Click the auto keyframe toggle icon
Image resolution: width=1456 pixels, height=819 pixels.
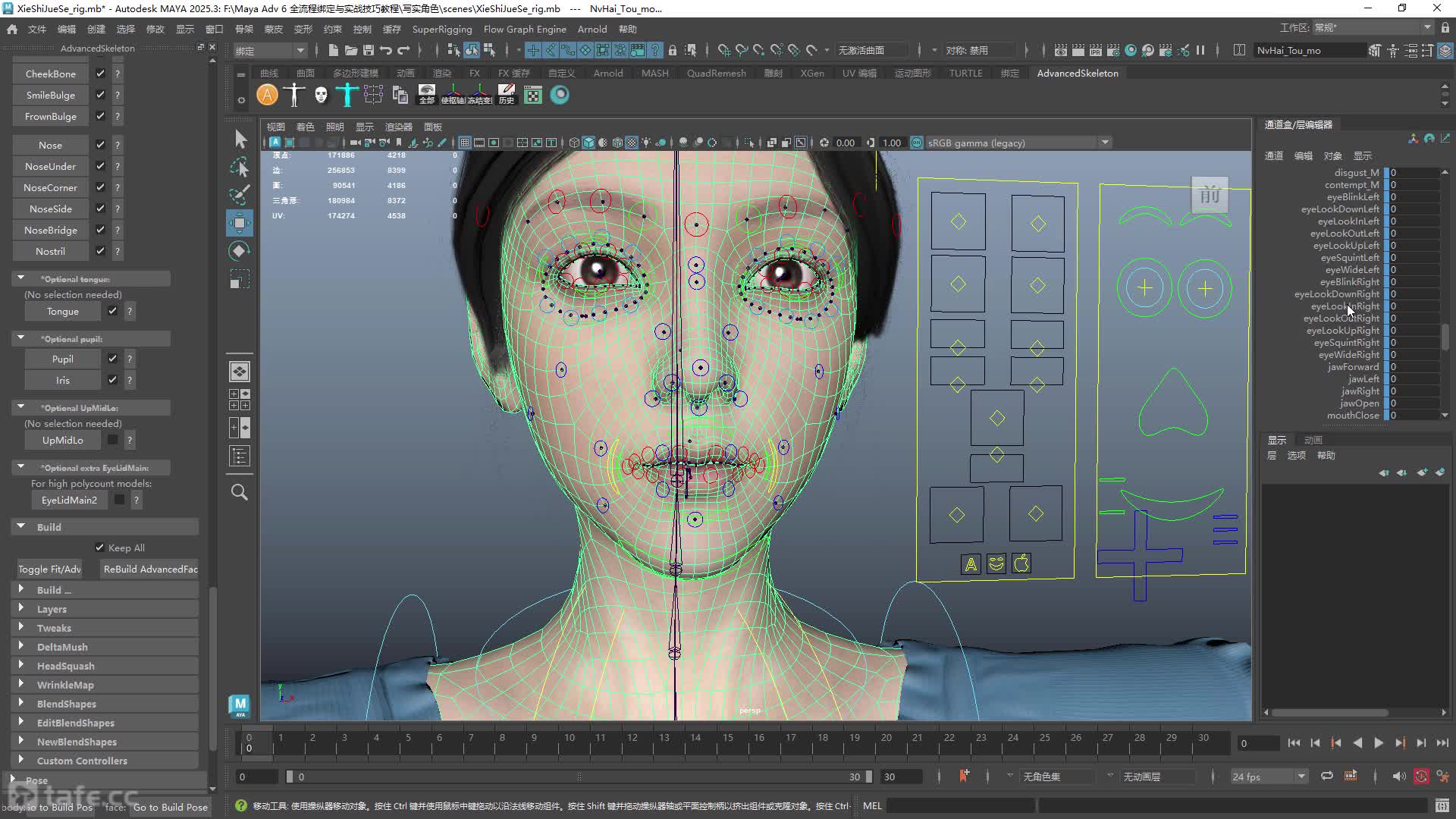[x=1420, y=777]
